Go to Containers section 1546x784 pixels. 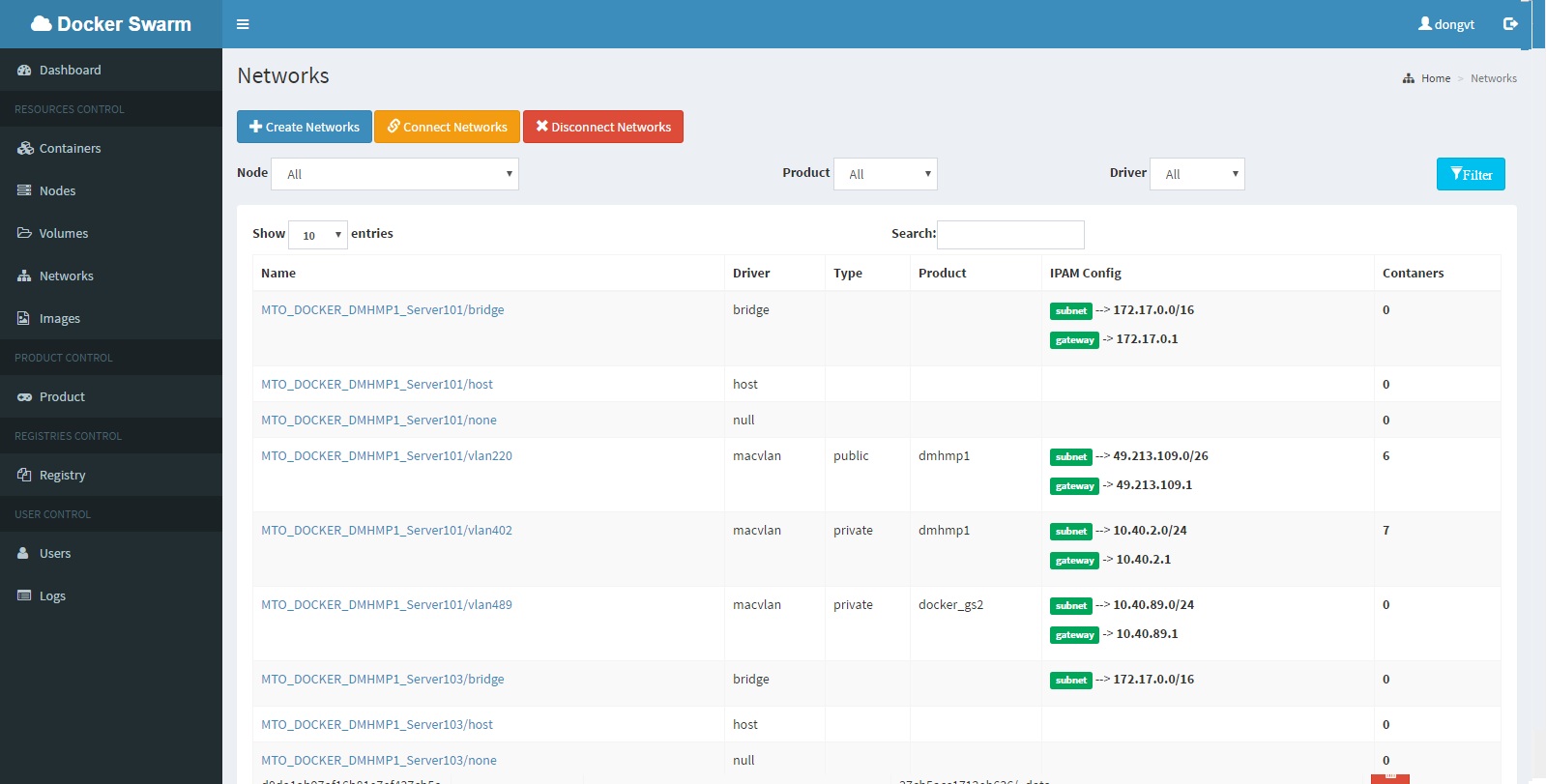coord(111,149)
